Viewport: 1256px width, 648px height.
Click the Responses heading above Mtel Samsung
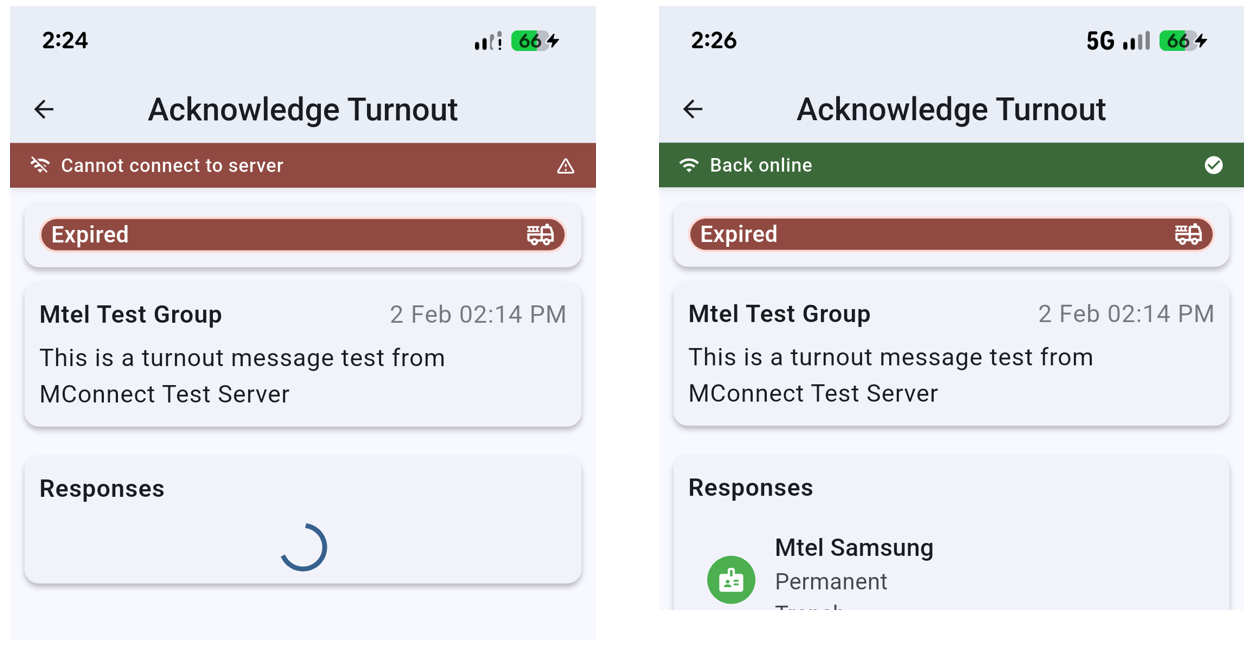[x=750, y=488]
